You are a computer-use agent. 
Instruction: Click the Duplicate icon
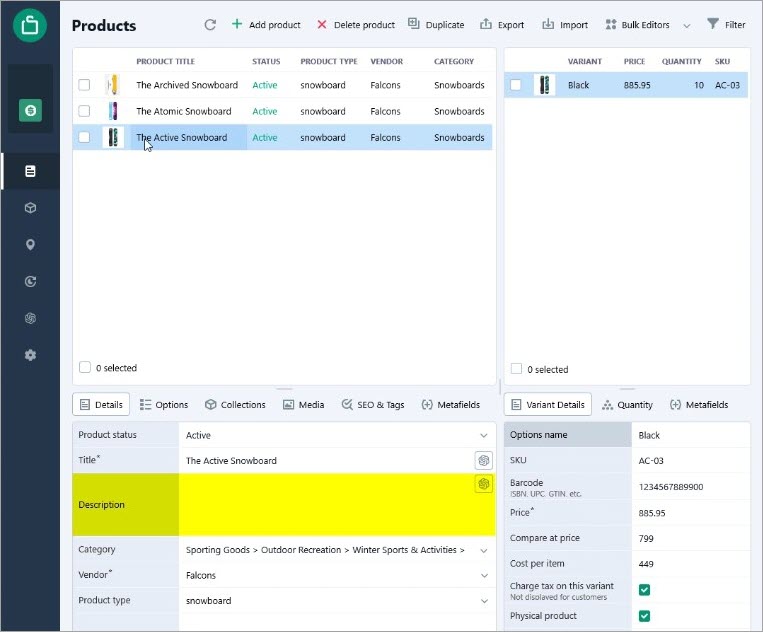coord(414,24)
